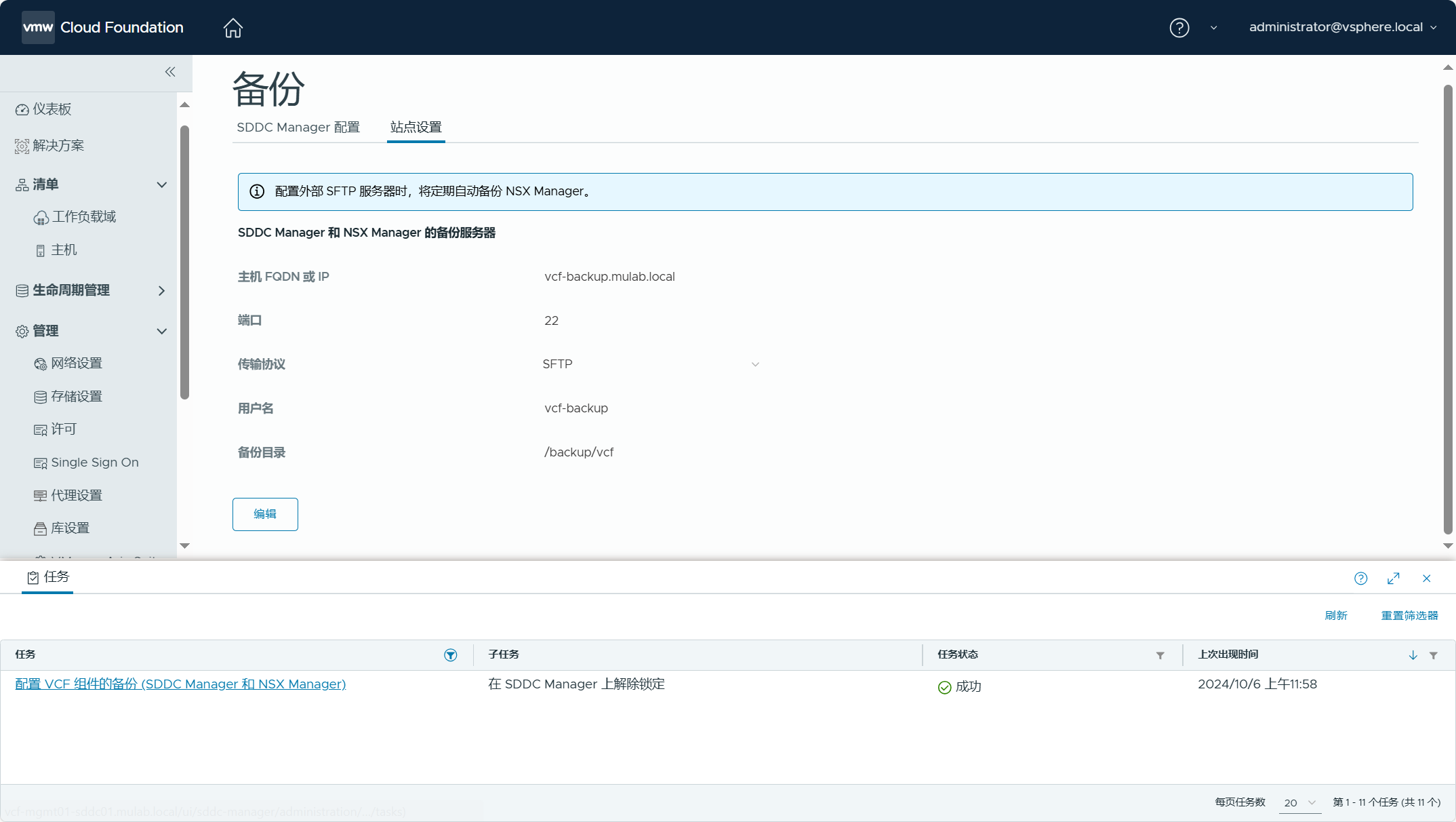This screenshot has height=822, width=1456.
Task: Toggle 上次出现时间 sort arrow
Action: (x=1413, y=655)
